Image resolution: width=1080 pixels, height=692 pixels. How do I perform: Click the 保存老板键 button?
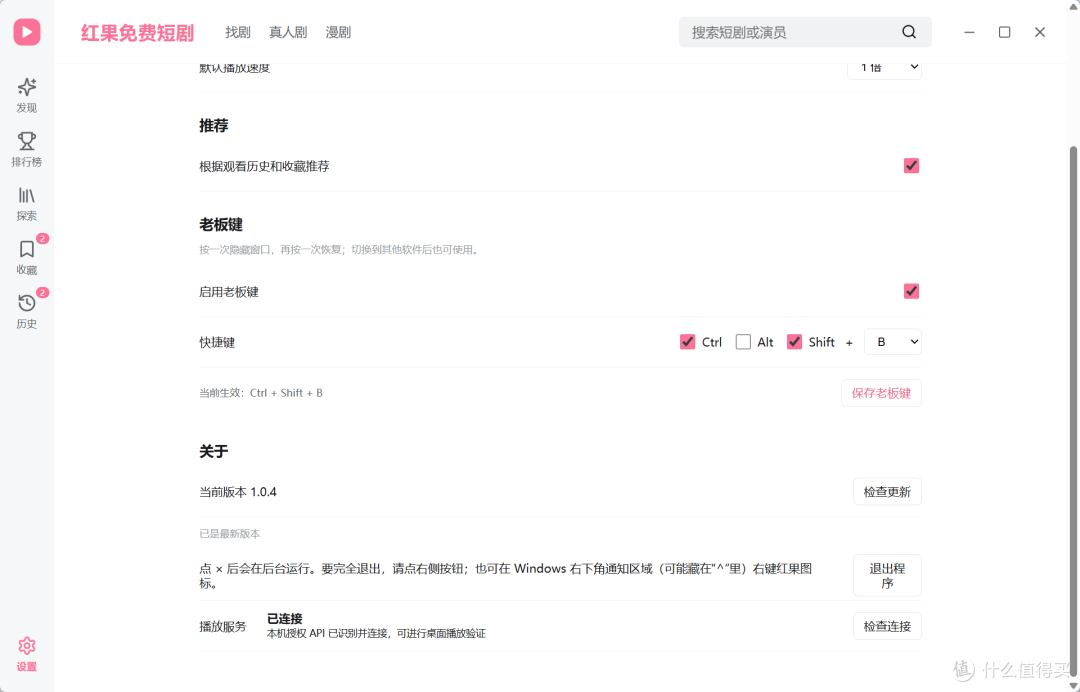881,393
